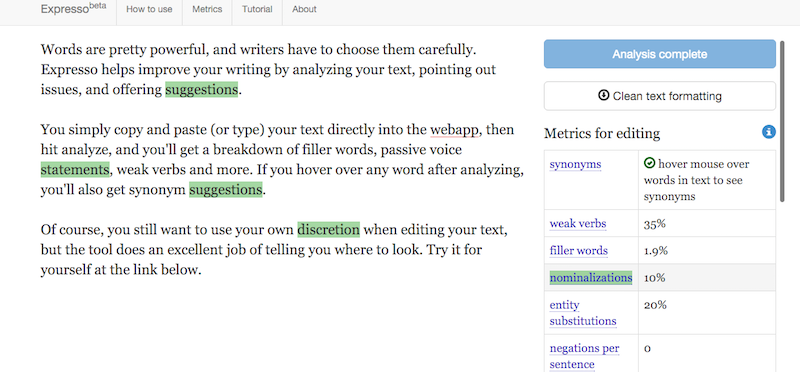Click highlighted word statements in the text
800x372 pixels.
coord(75,170)
